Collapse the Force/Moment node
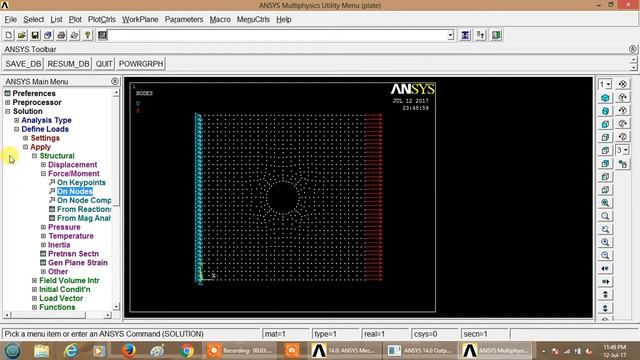This screenshot has width=640, height=360. (x=43, y=174)
